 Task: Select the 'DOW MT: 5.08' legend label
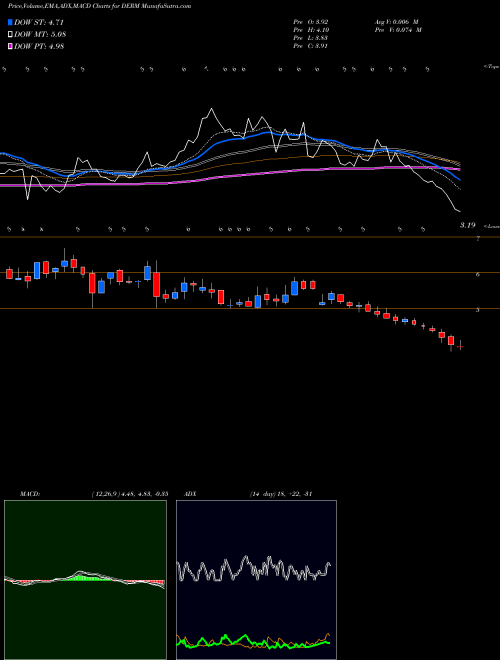point(40,35)
